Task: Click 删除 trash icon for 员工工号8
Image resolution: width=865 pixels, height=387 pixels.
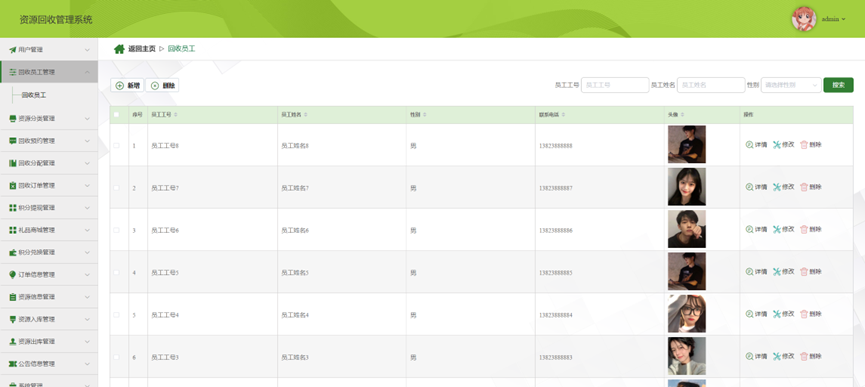Action: coord(804,145)
